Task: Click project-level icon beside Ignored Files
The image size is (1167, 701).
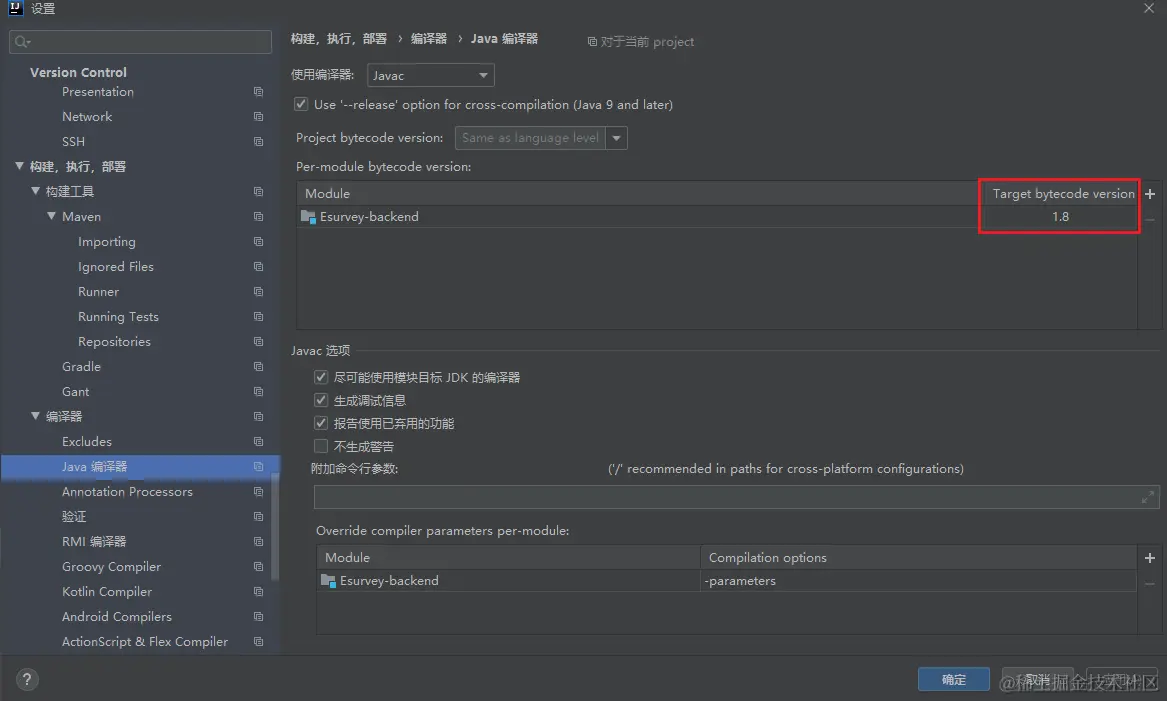Action: point(258,266)
